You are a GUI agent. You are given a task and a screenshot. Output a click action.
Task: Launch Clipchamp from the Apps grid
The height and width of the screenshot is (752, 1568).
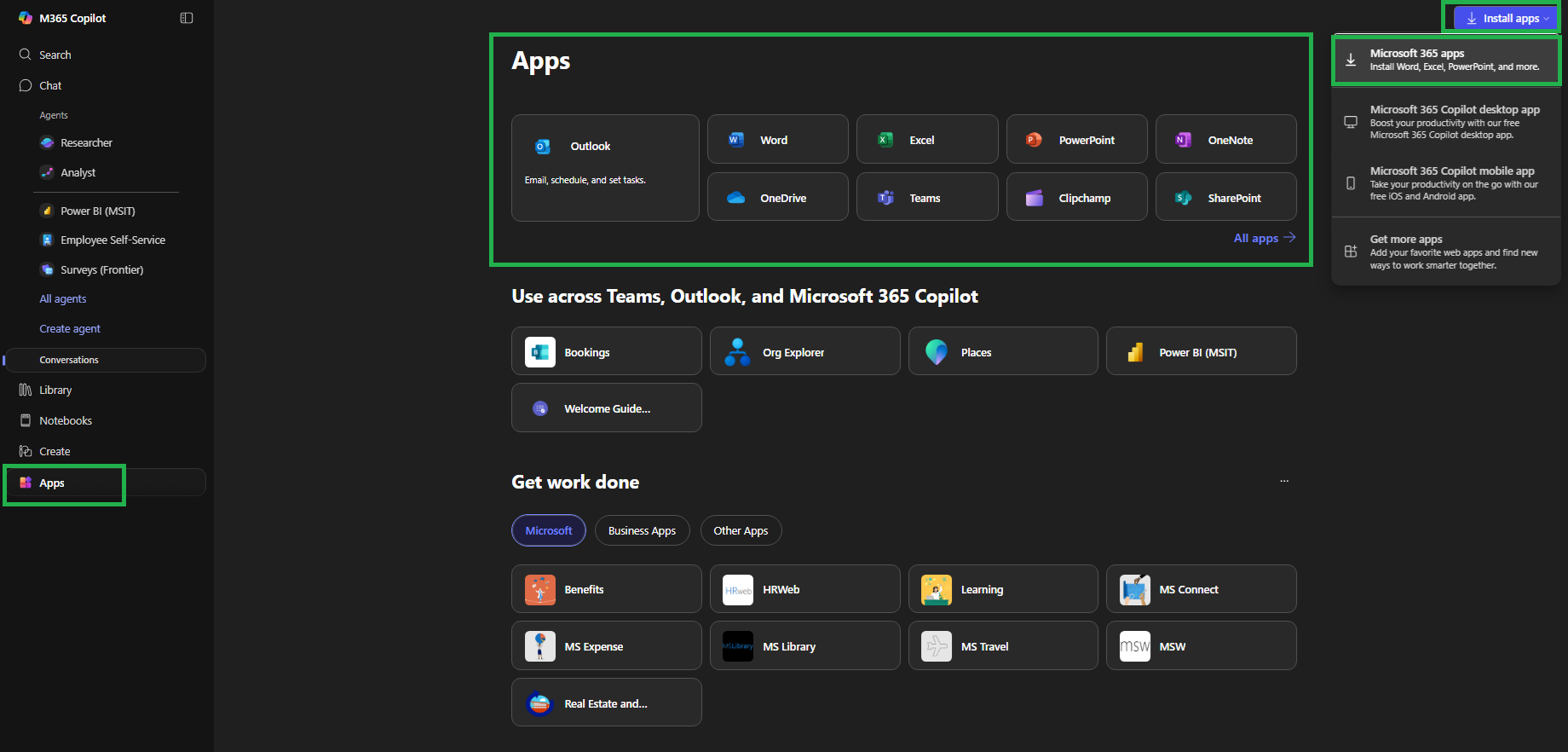tap(1077, 197)
